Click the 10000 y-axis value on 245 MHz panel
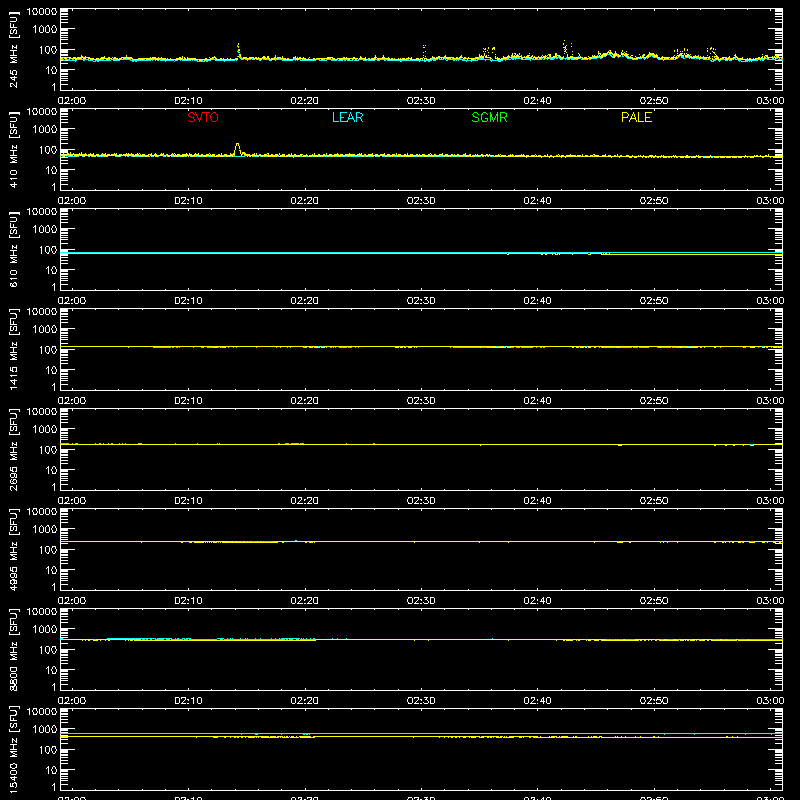This screenshot has width=800, height=800. [x=42, y=12]
